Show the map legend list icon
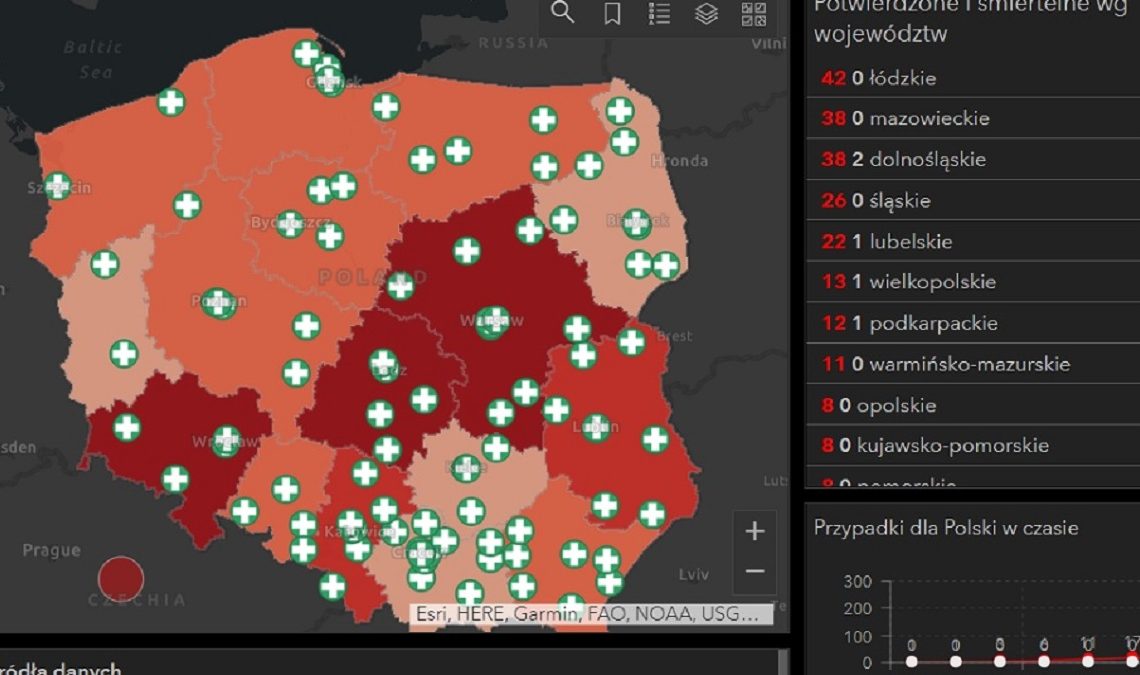 click(659, 13)
